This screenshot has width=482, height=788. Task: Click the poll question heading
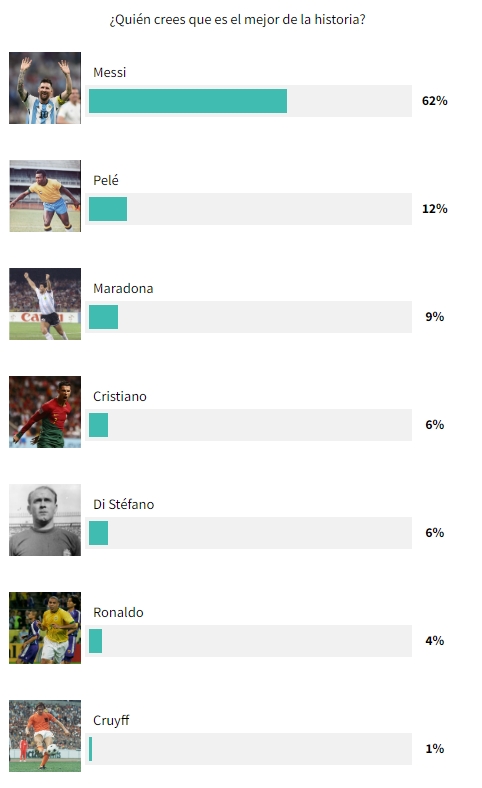[237, 20]
